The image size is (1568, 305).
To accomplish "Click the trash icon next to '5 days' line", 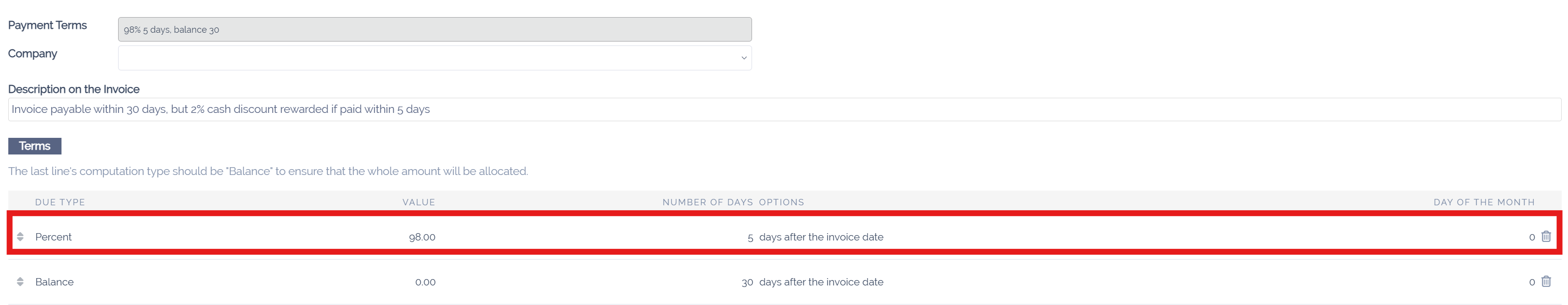I will tap(1546, 237).
